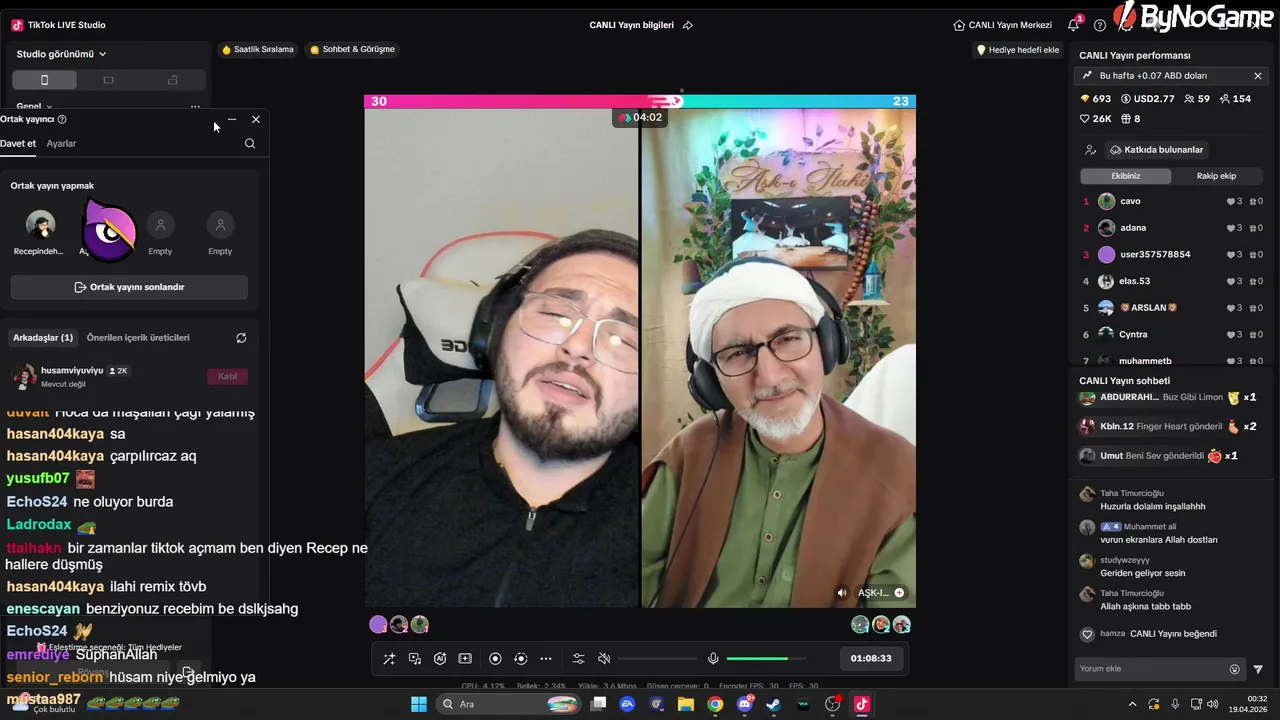Select the landscape layout option
1280x720 pixels.
tap(108, 80)
